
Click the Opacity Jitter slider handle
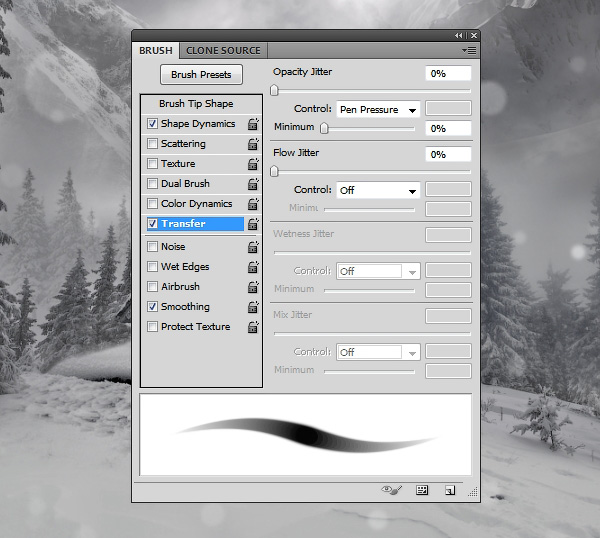pyautogui.click(x=274, y=90)
